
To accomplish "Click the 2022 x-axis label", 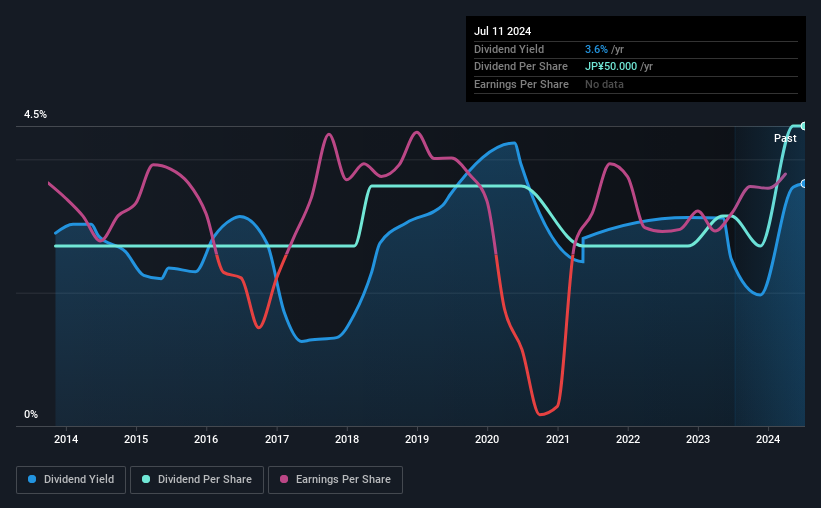I will point(628,439).
